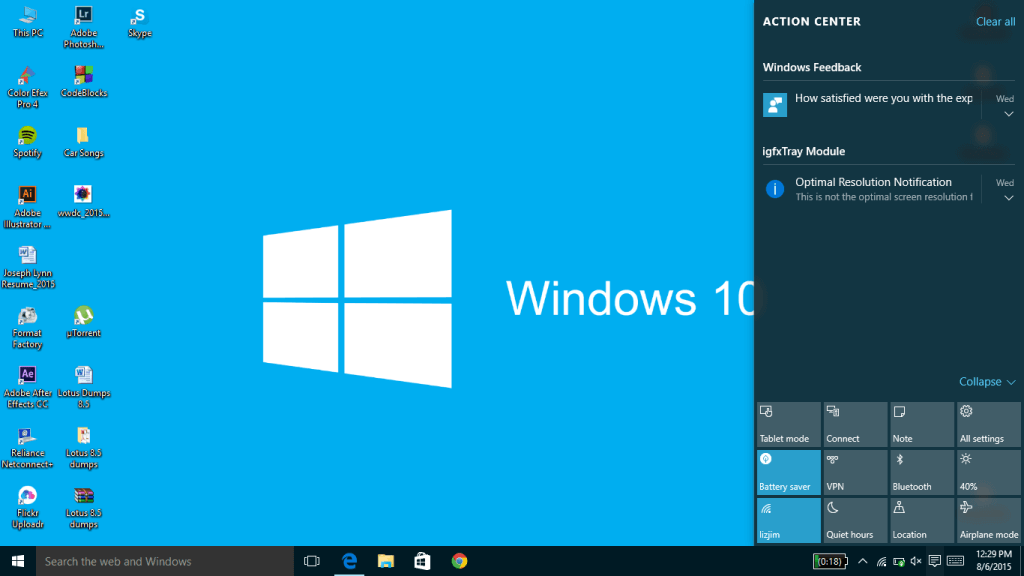Click the igfxTray Module group header

click(803, 151)
